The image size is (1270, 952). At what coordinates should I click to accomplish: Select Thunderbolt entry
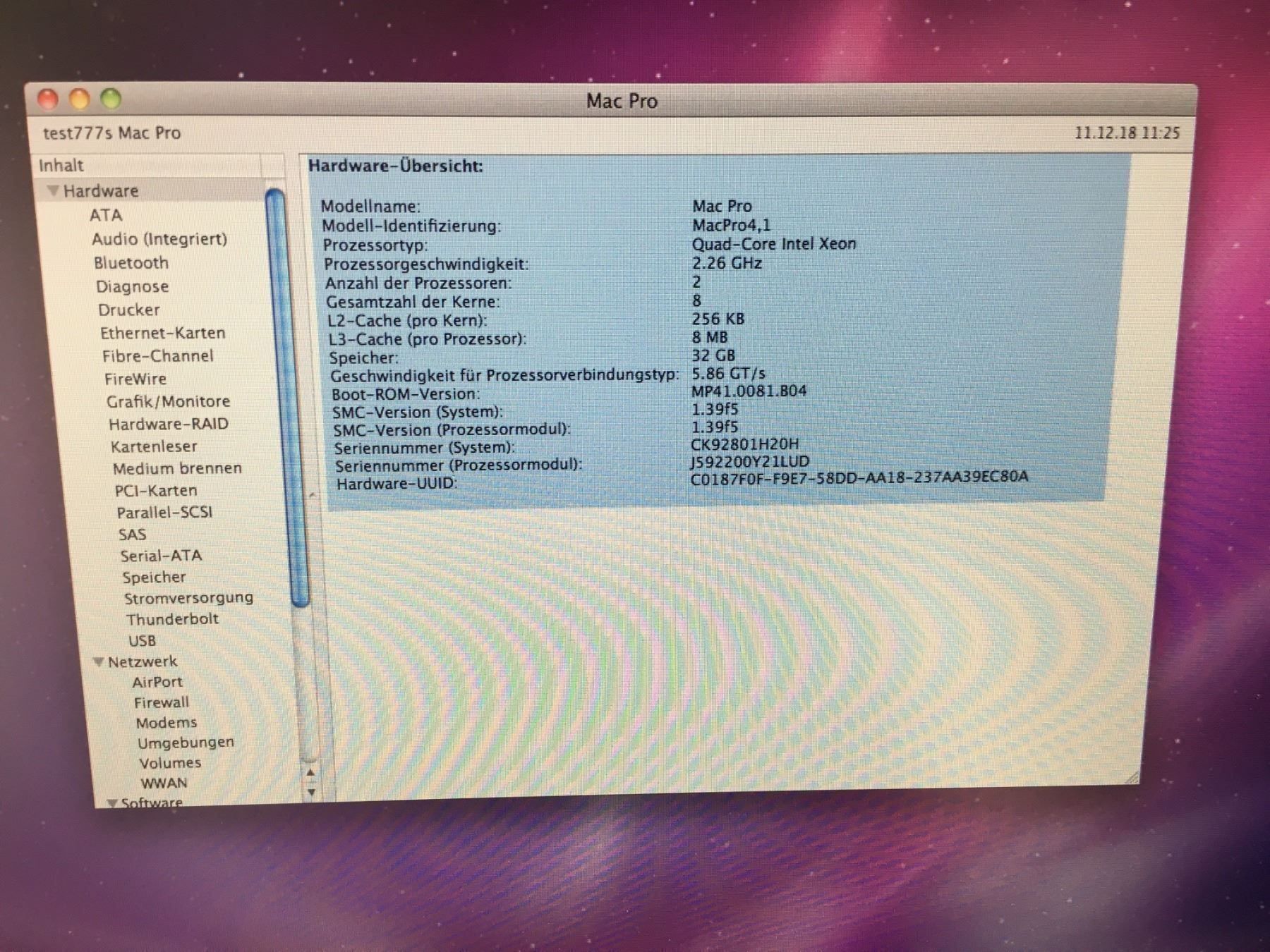(x=173, y=620)
